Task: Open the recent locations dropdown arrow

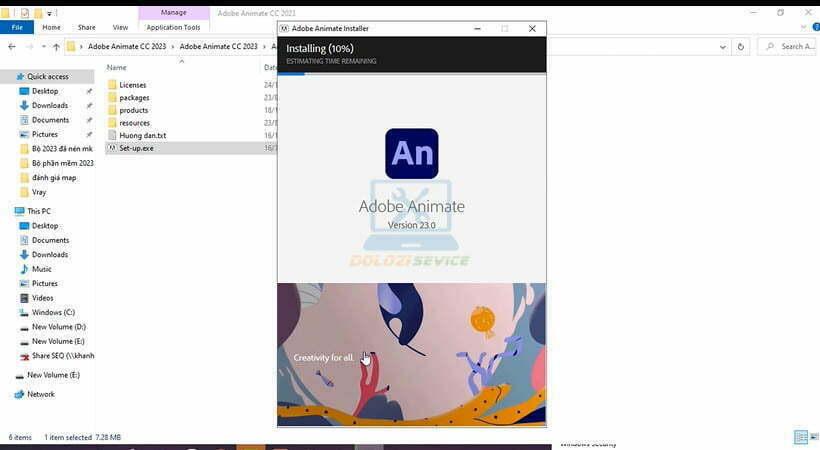Action: (x=43, y=47)
